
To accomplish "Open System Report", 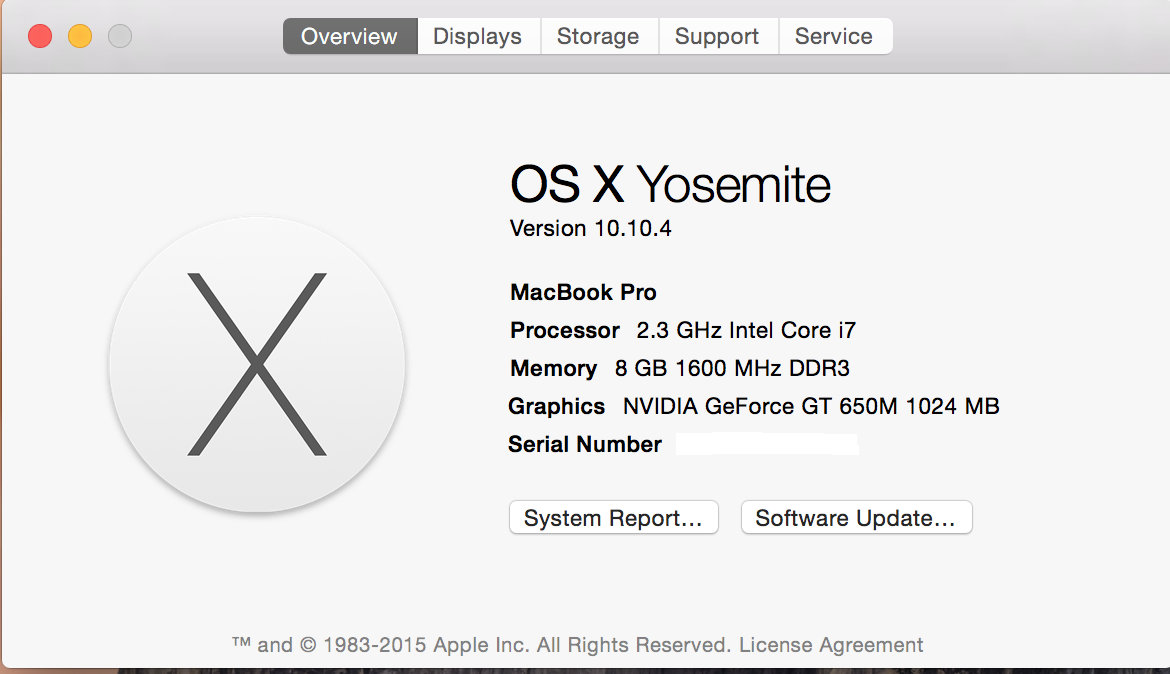I will tap(613, 518).
